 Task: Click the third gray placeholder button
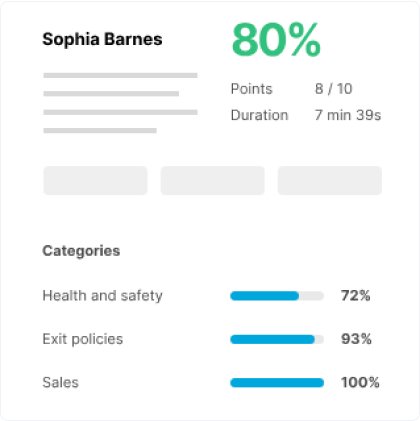point(330,180)
